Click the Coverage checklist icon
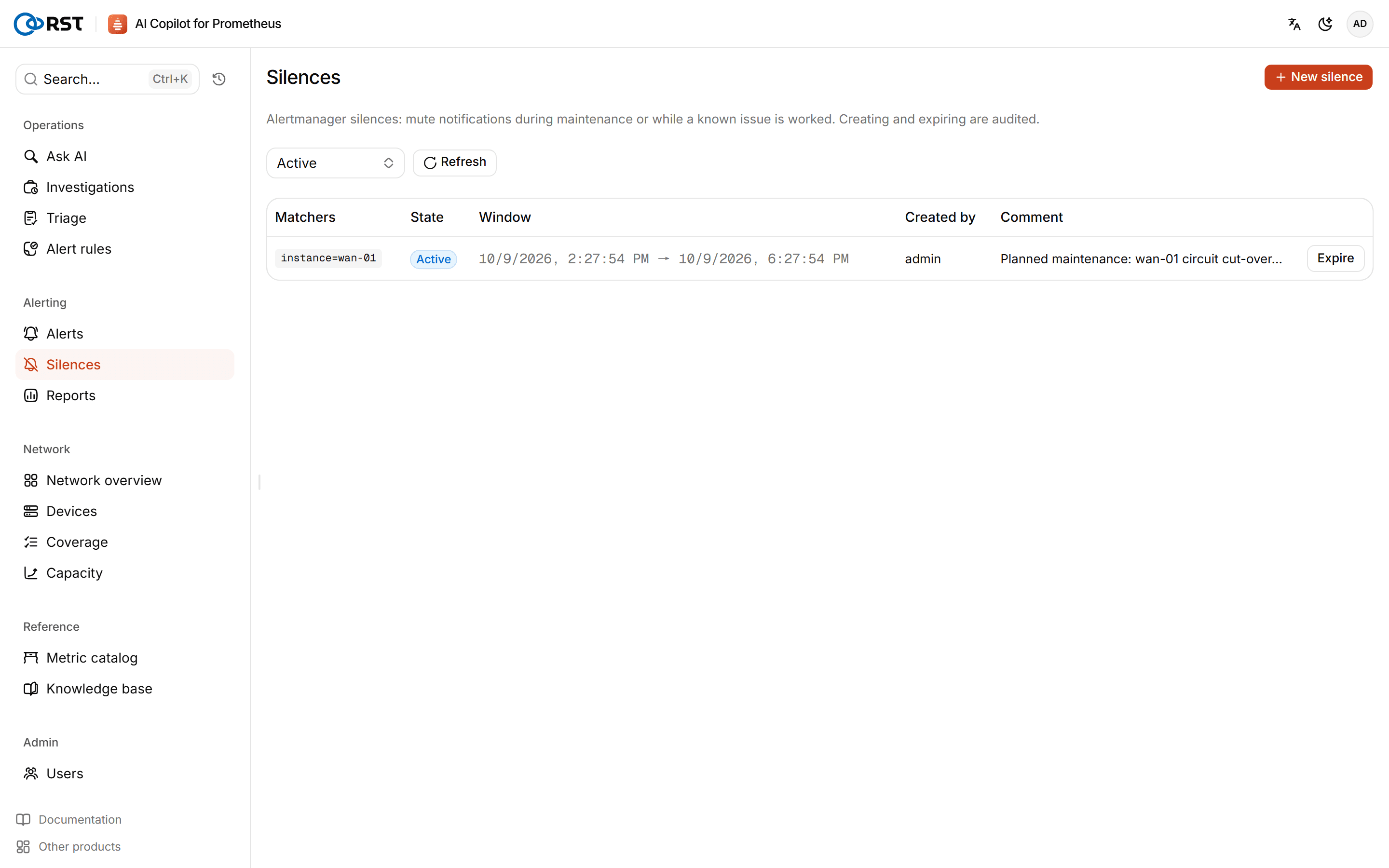The height and width of the screenshot is (868, 1389). tap(31, 542)
